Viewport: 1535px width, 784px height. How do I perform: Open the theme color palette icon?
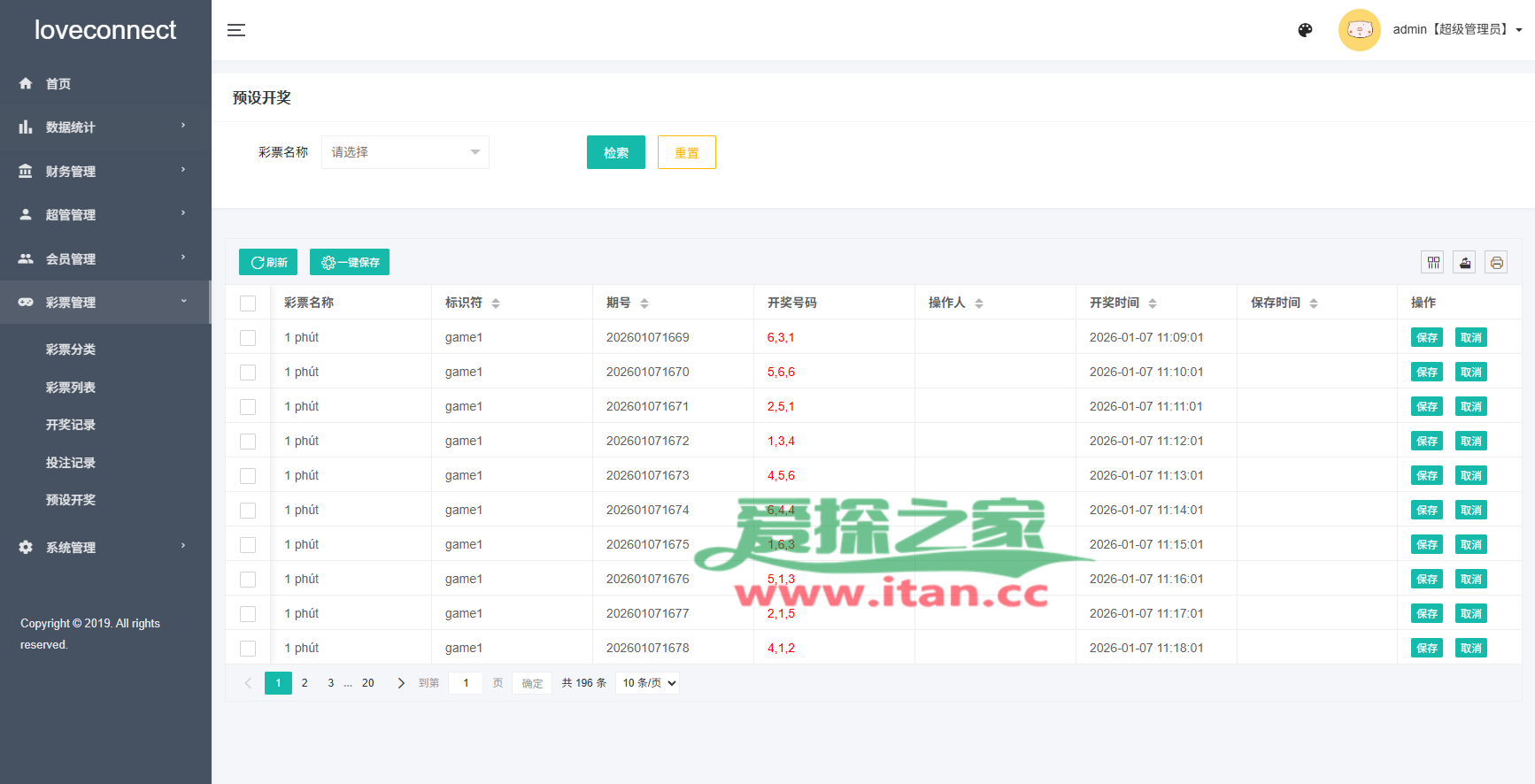click(x=1305, y=30)
